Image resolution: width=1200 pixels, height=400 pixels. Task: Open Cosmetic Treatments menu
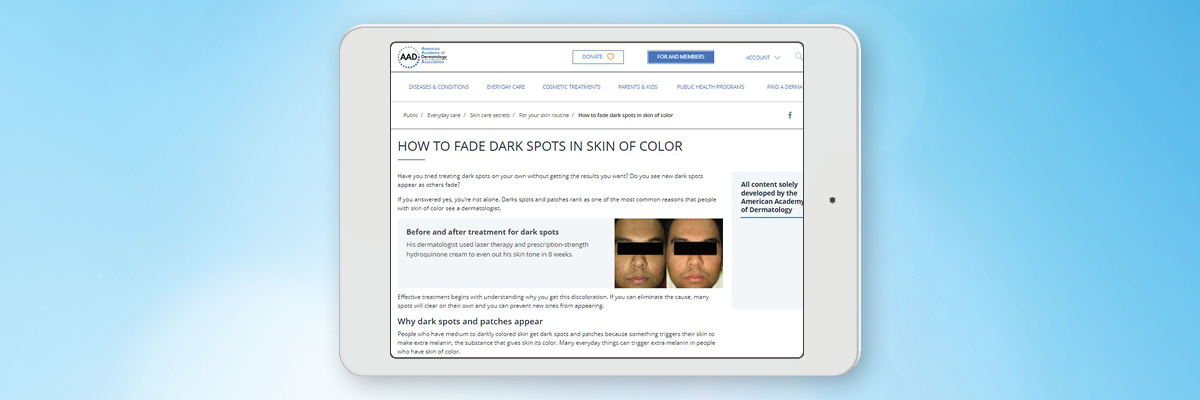pos(572,87)
